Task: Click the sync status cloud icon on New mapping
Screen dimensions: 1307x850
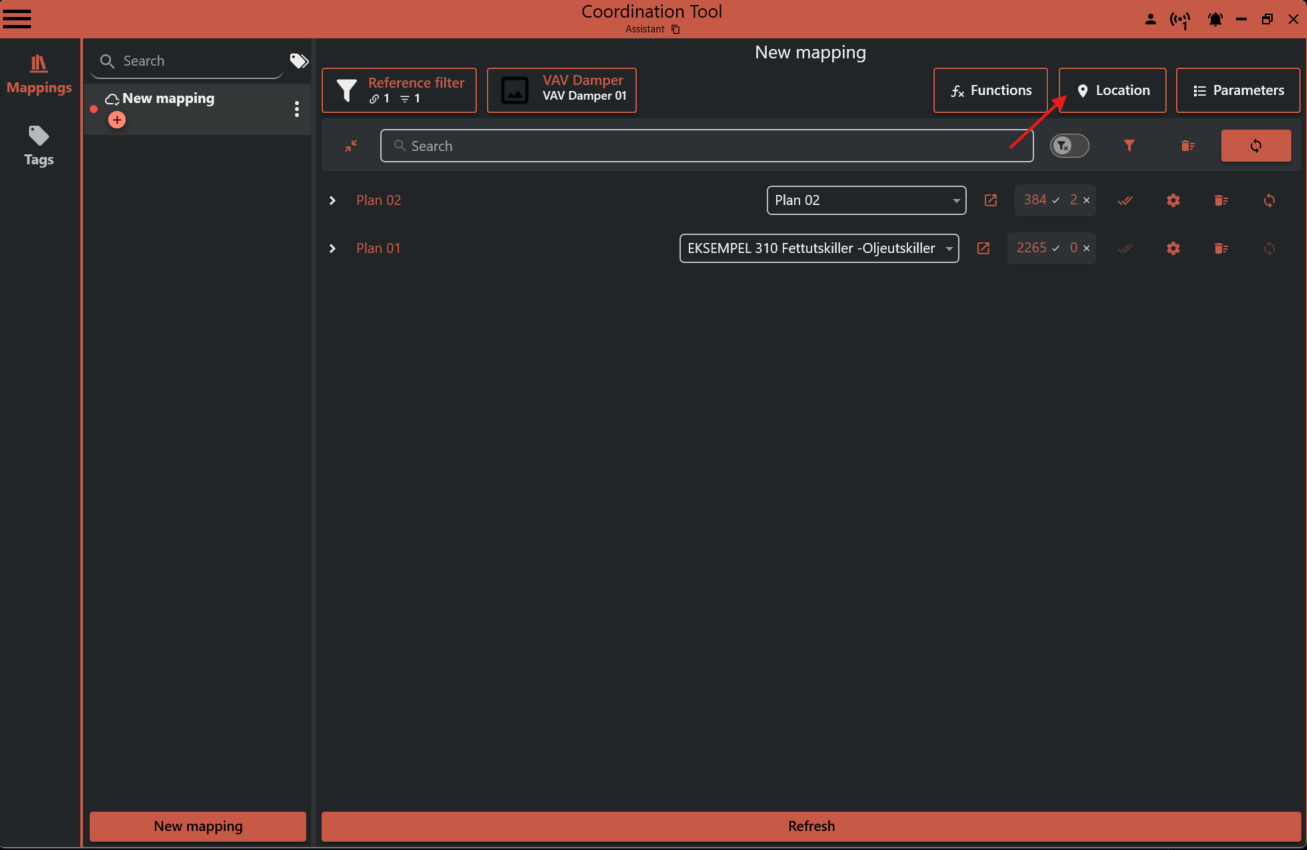Action: point(111,97)
